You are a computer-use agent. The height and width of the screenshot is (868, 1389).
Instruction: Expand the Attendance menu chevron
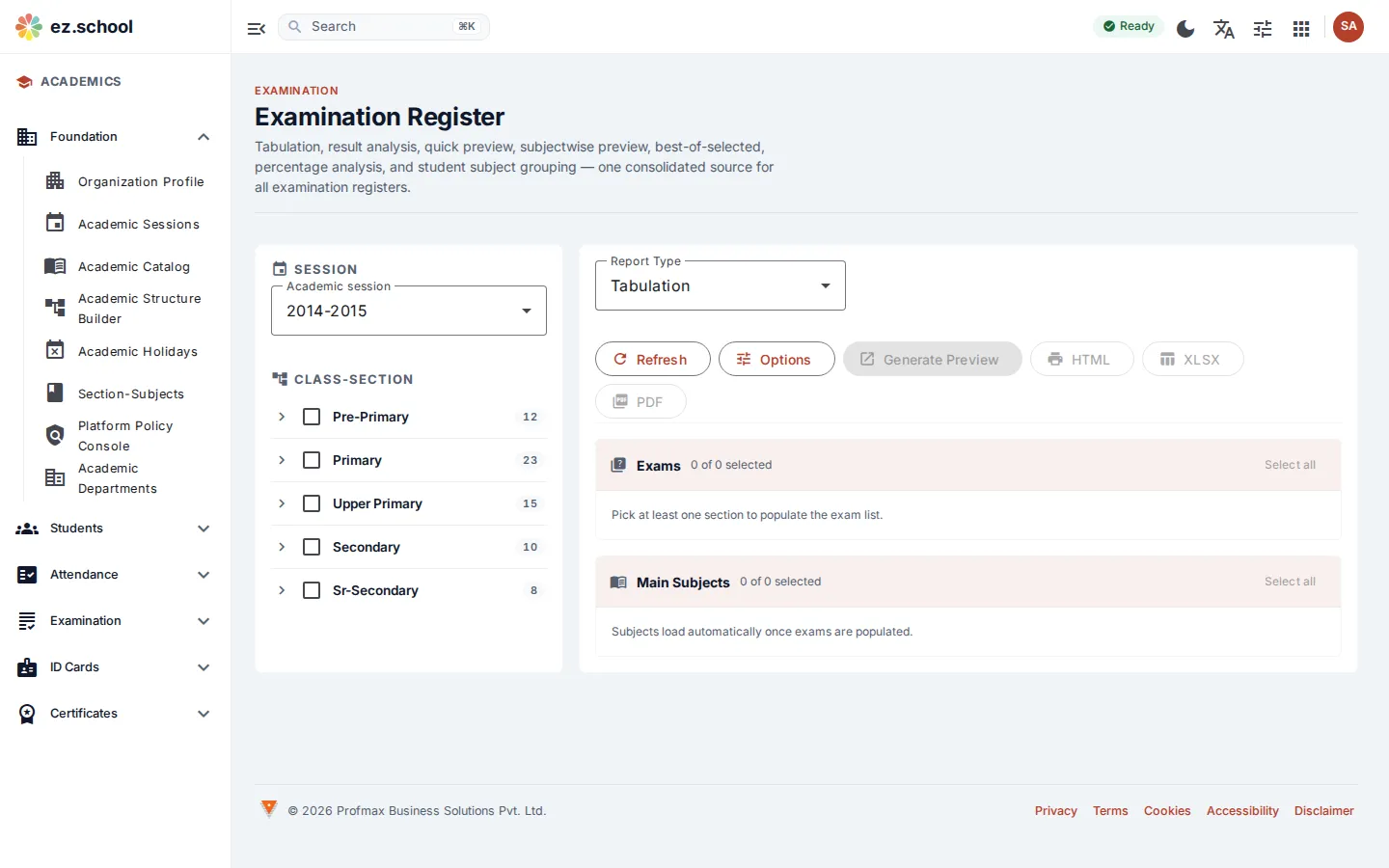coord(204,575)
